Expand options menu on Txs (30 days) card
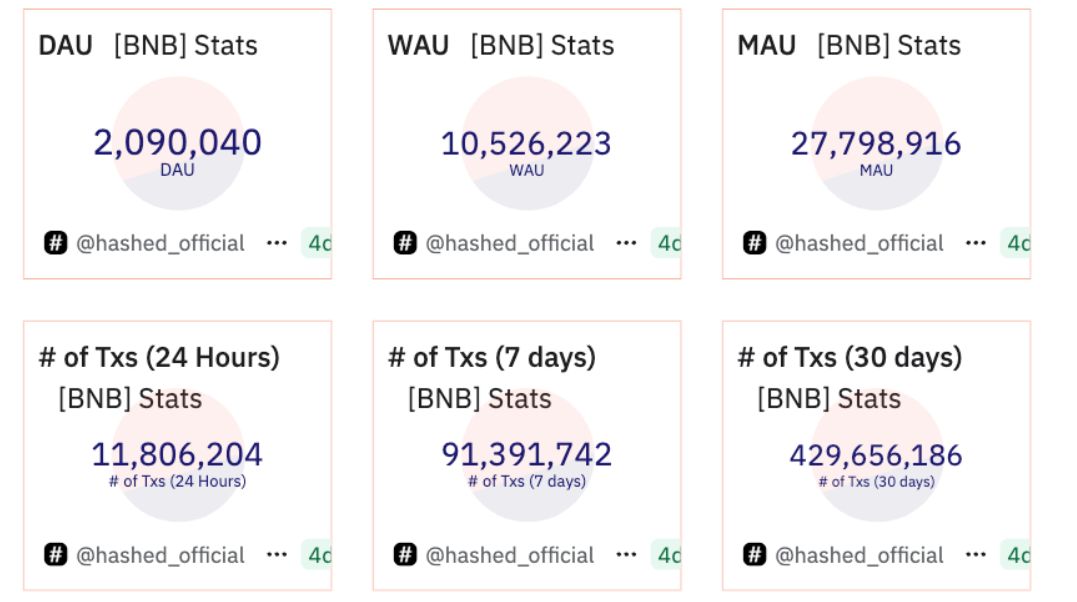The image size is (1077, 602). click(x=976, y=555)
